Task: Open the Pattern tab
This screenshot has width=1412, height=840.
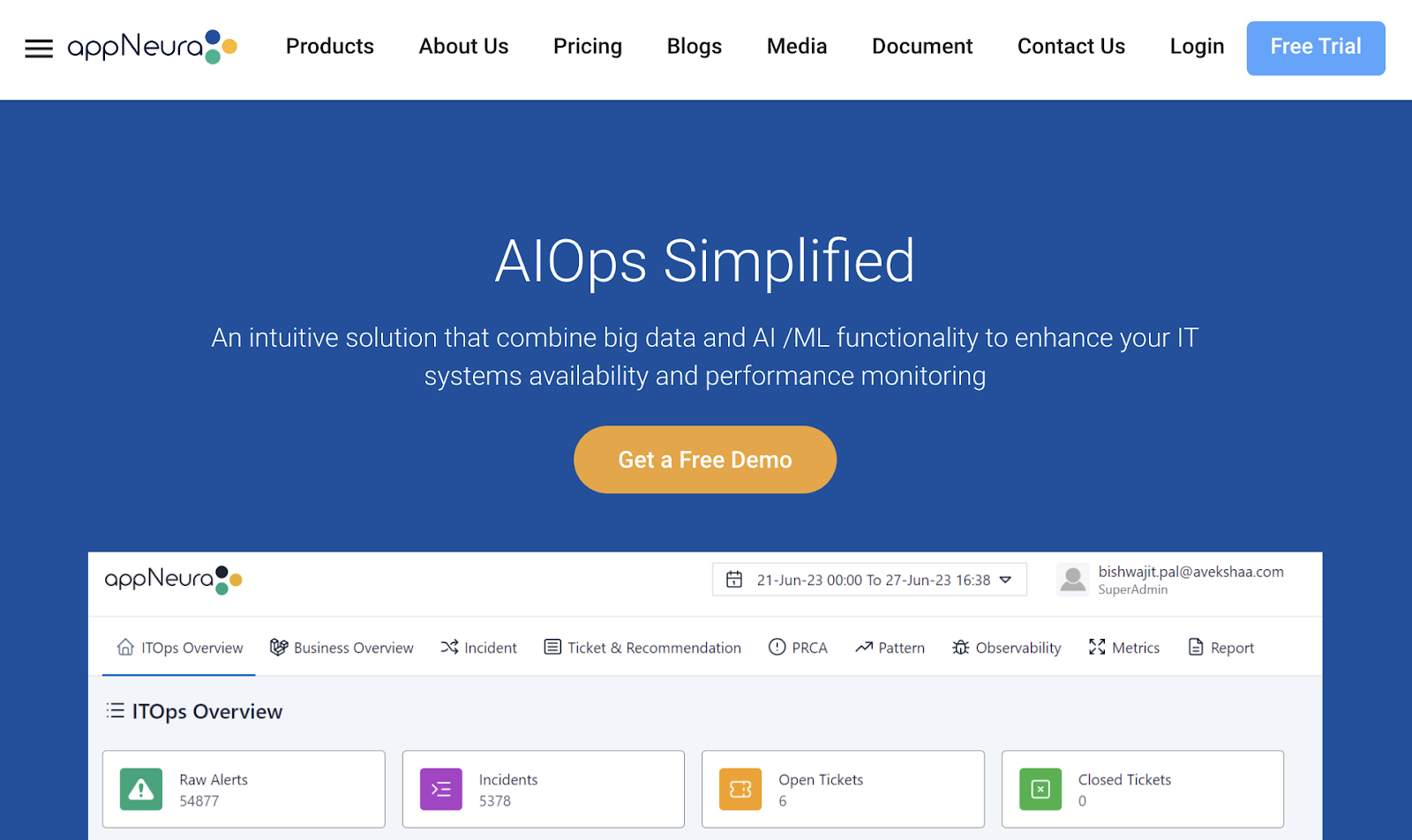Action: point(890,648)
